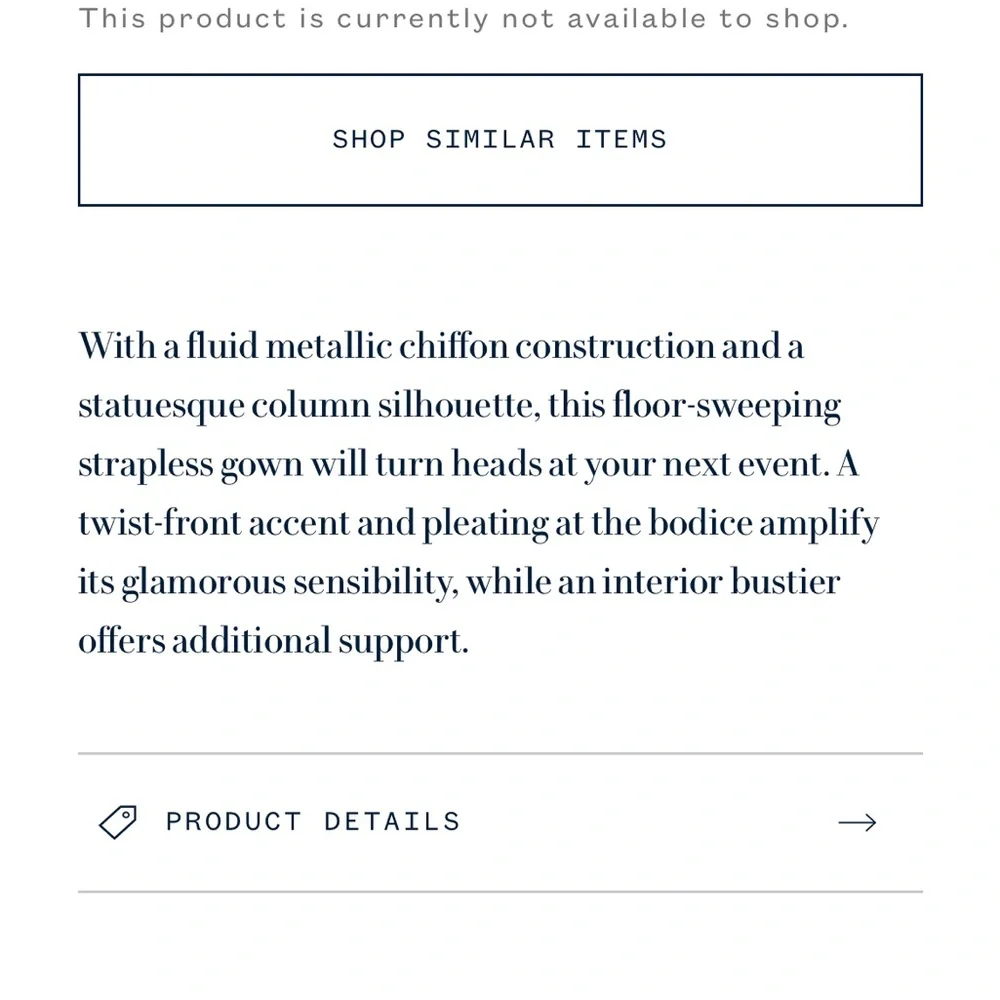Screen dimensions: 1000x1000
Task: Click the divider line above Product Details
Action: pos(500,754)
